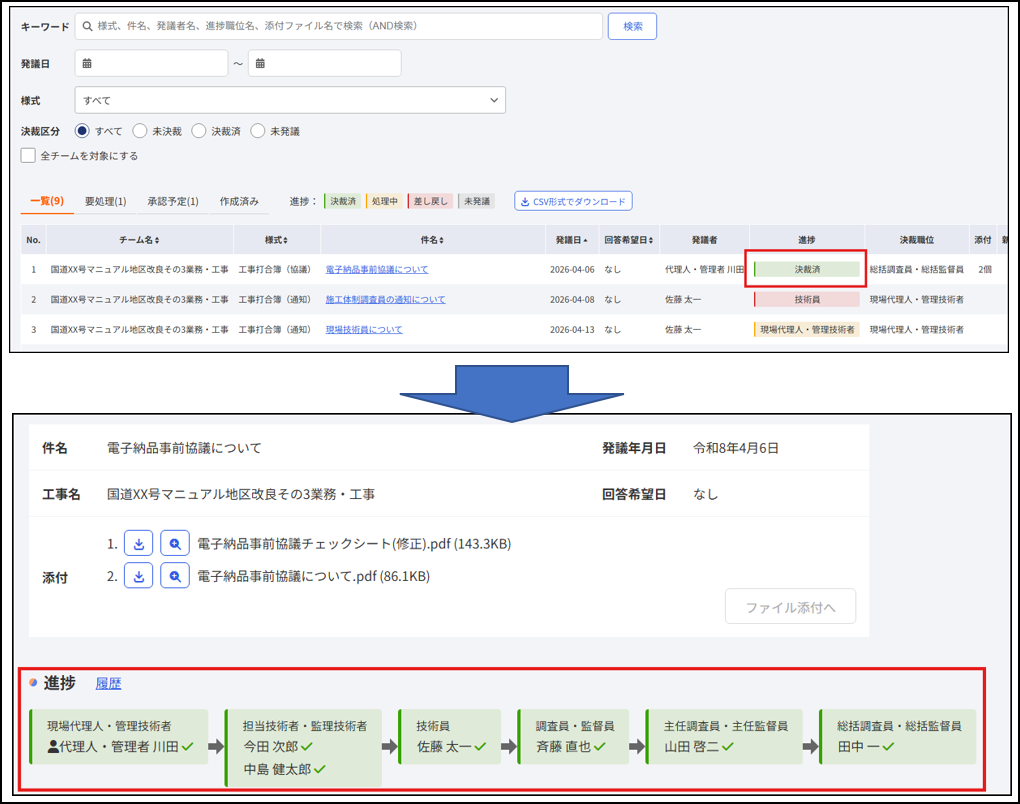Open calendar icon of start 発議日 field

[x=87, y=64]
